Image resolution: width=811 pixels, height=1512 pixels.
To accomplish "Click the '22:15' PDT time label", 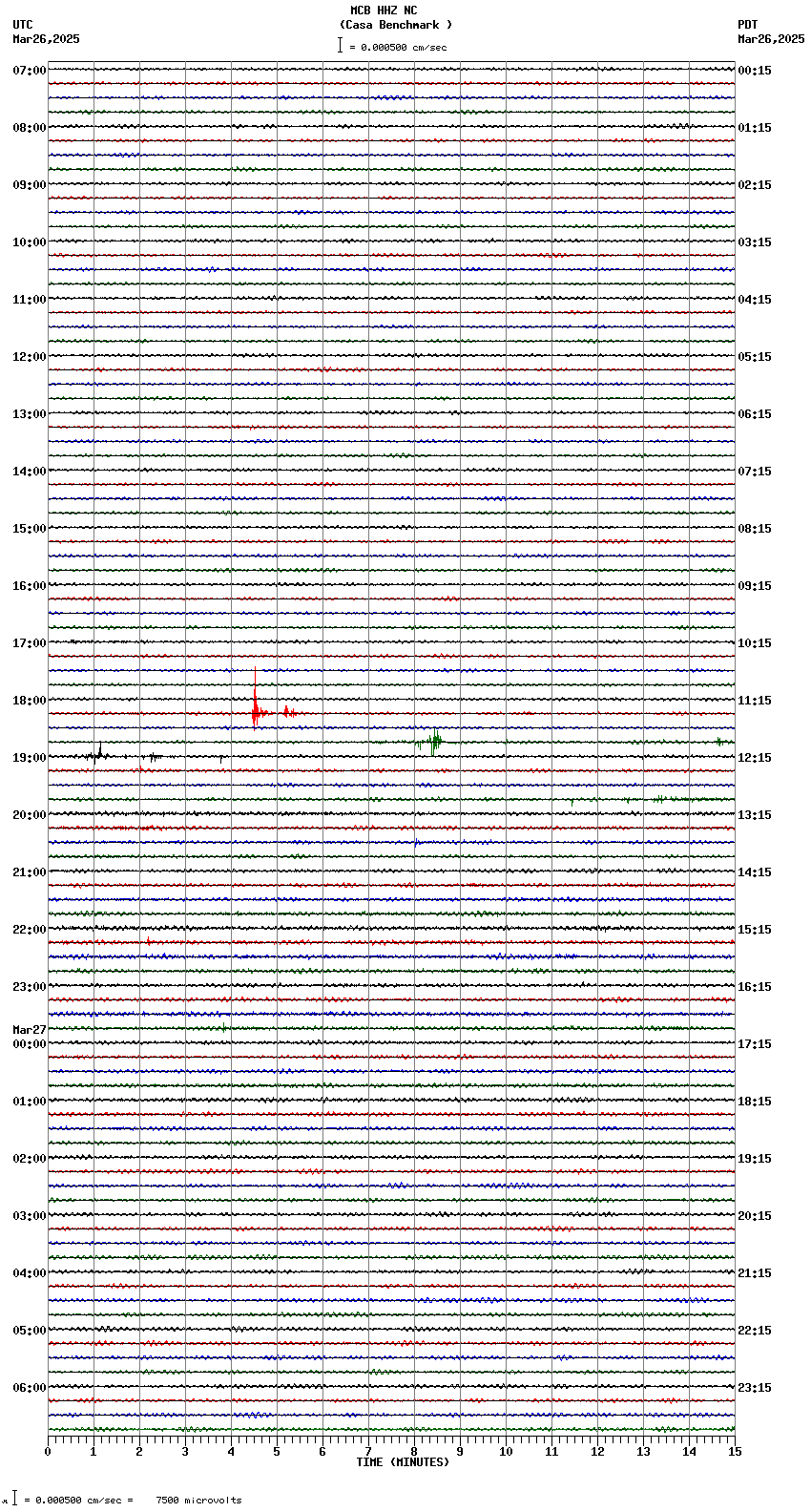I will (755, 1331).
